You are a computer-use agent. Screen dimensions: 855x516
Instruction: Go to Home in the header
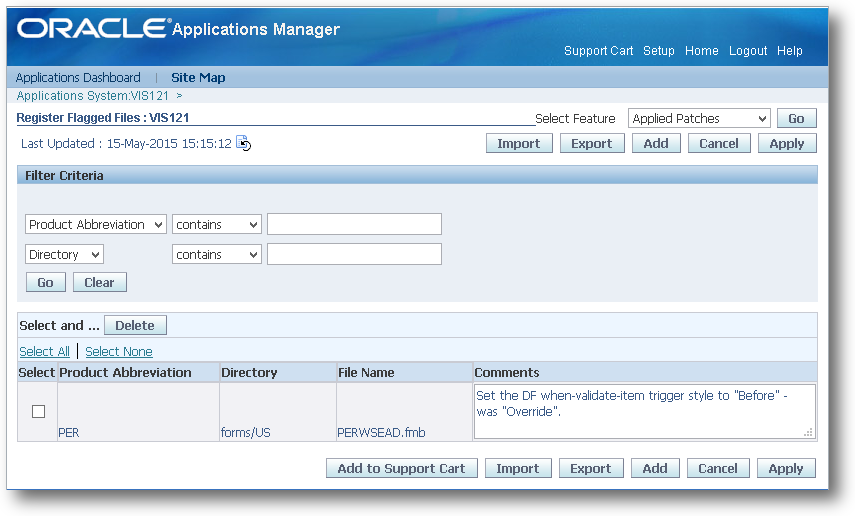pyautogui.click(x=701, y=51)
